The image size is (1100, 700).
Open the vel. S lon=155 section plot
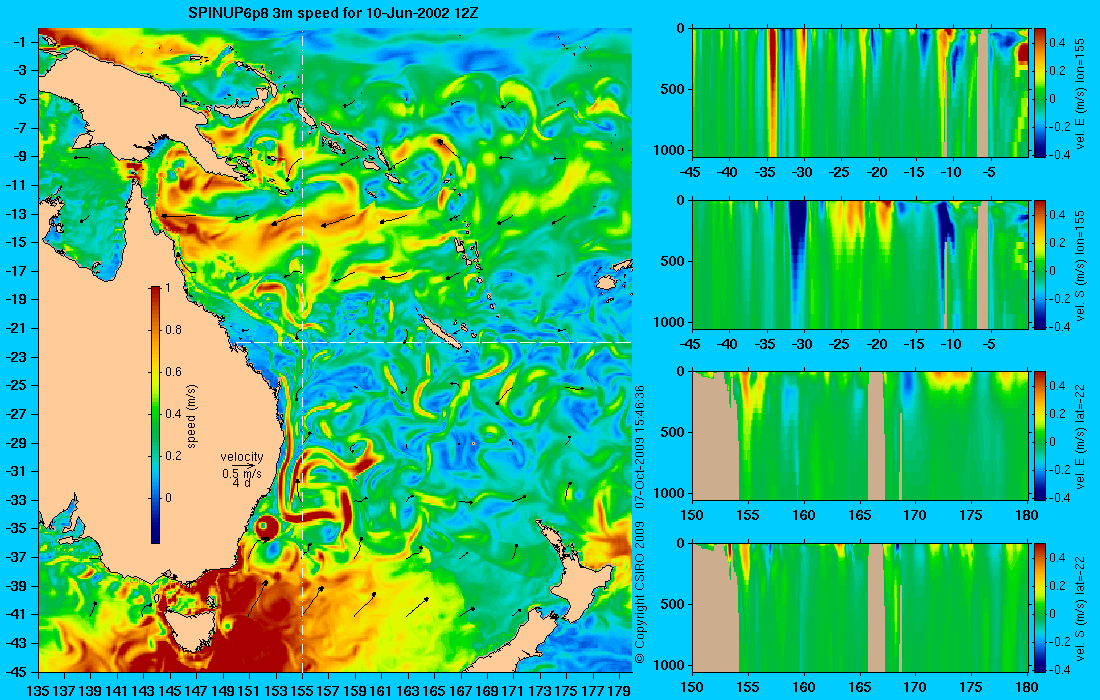click(x=860, y=264)
